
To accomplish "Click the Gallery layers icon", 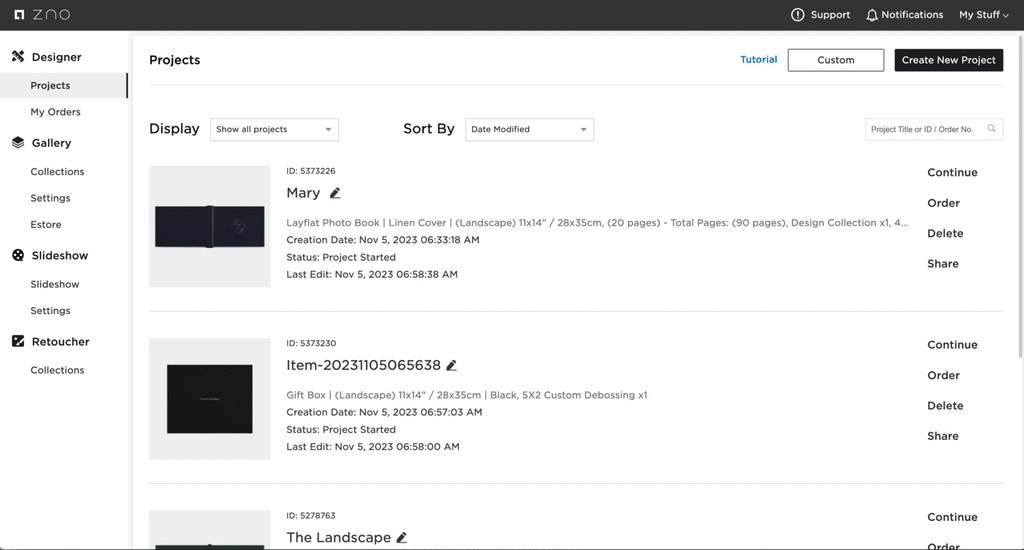I will (x=18, y=142).
